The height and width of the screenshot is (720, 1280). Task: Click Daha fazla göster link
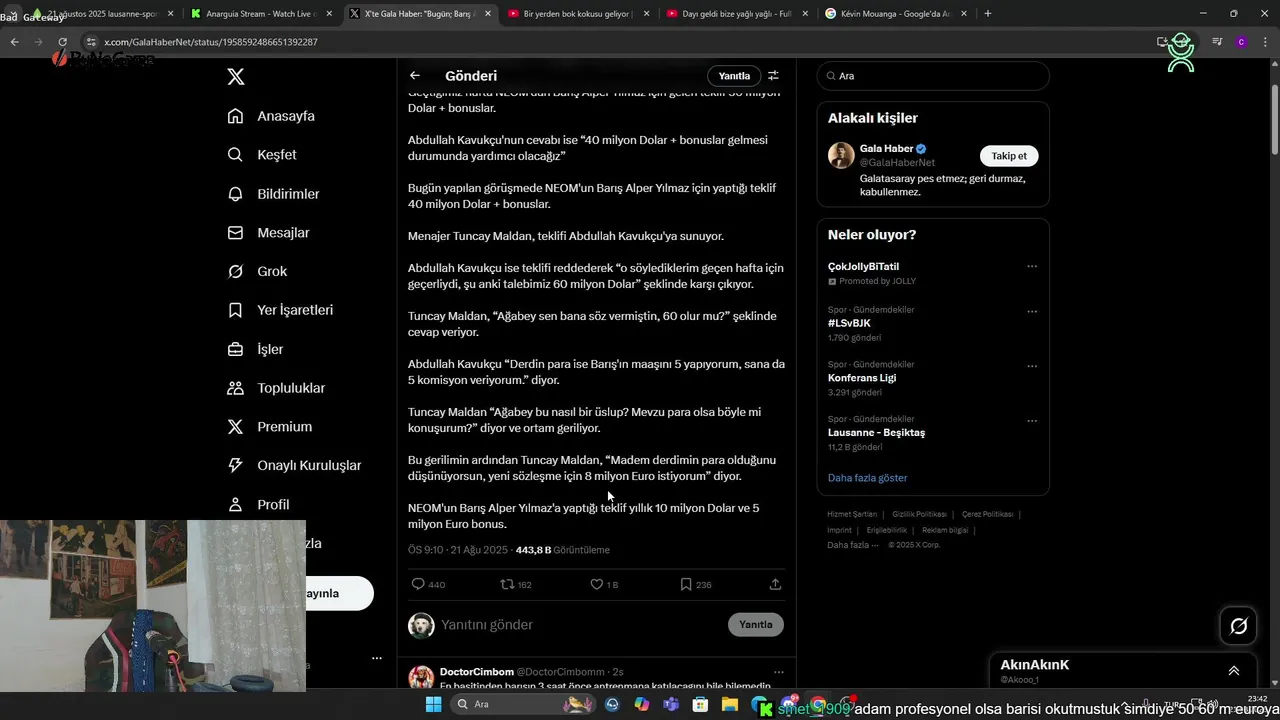click(868, 478)
